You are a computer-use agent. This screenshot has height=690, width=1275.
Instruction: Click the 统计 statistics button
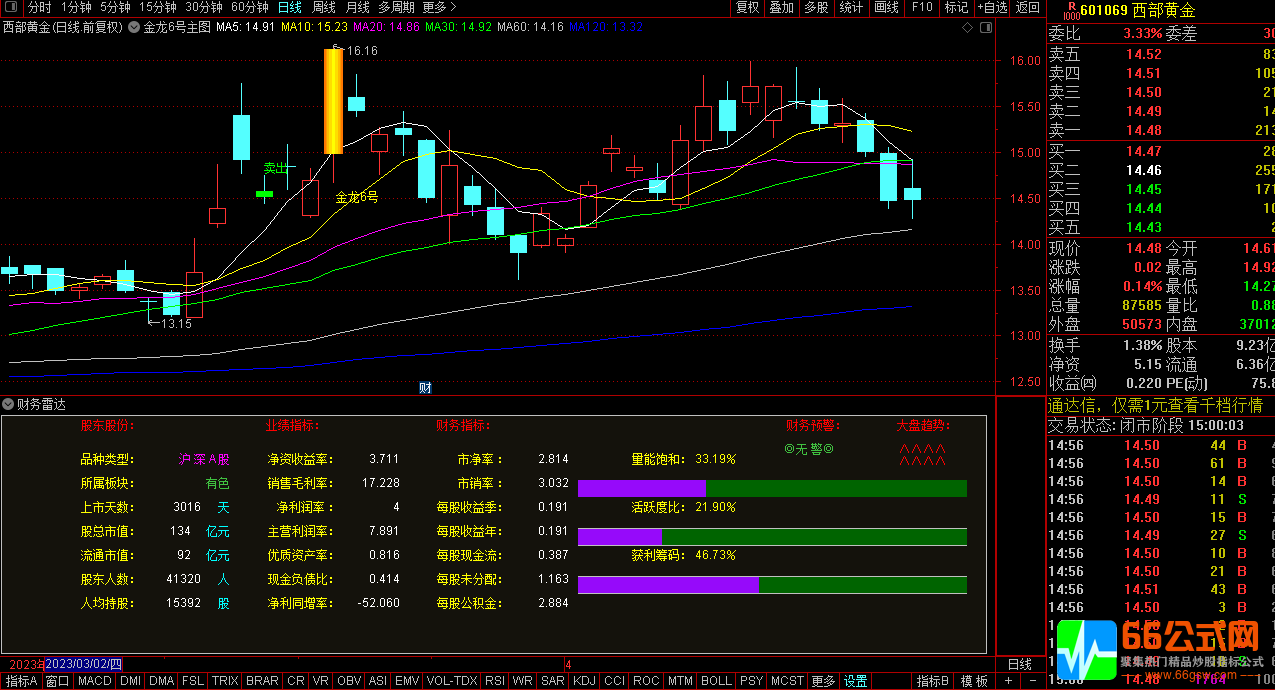tap(851, 8)
